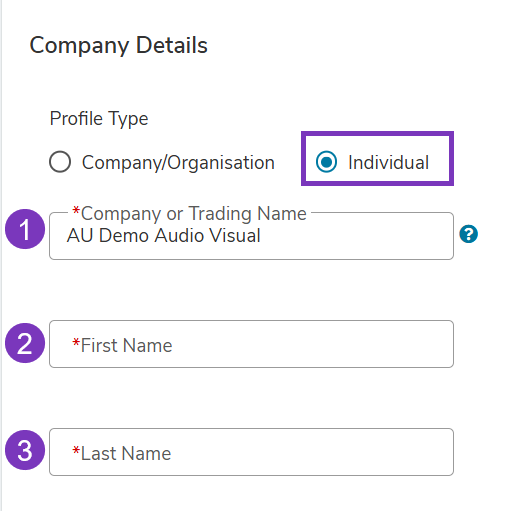Image resolution: width=510 pixels, height=511 pixels.
Task: Select the Individual radio circle
Action: (x=326, y=162)
